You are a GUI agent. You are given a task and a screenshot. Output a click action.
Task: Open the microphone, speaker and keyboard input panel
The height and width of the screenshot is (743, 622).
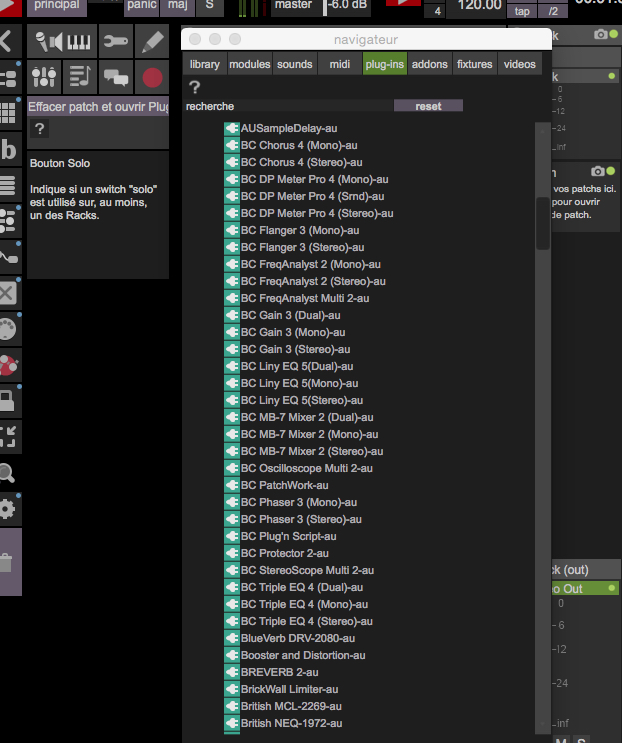63,42
